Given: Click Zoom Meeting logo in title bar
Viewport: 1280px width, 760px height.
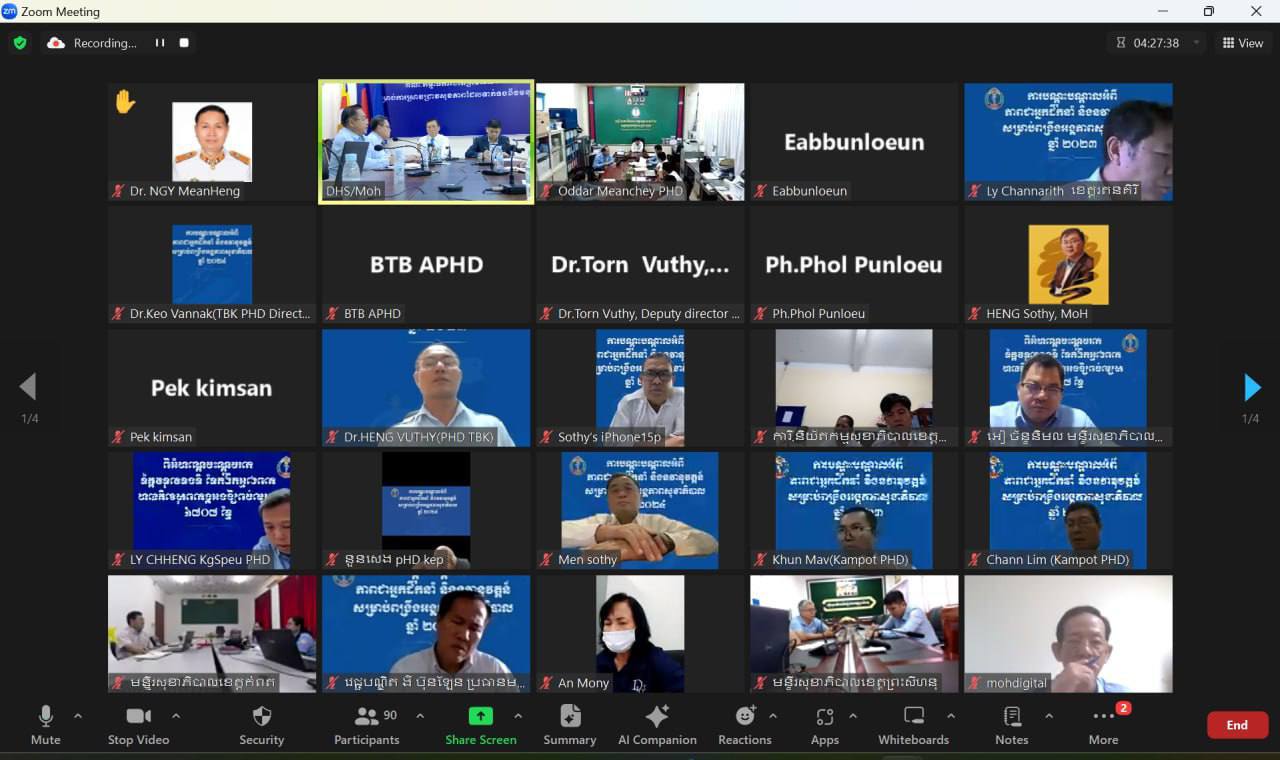Looking at the screenshot, I should (10, 11).
